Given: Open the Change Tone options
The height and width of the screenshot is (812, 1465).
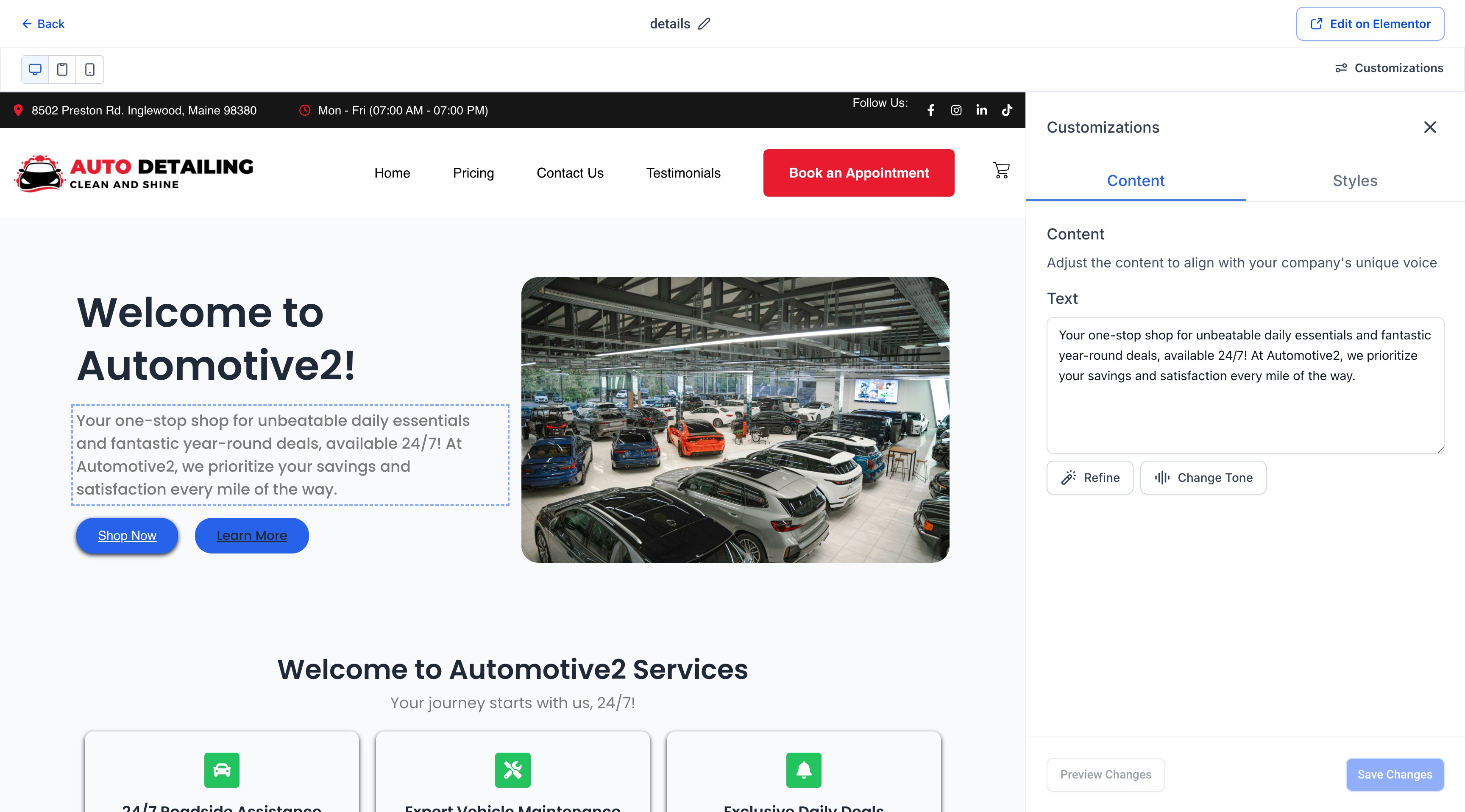Looking at the screenshot, I should coord(1203,478).
